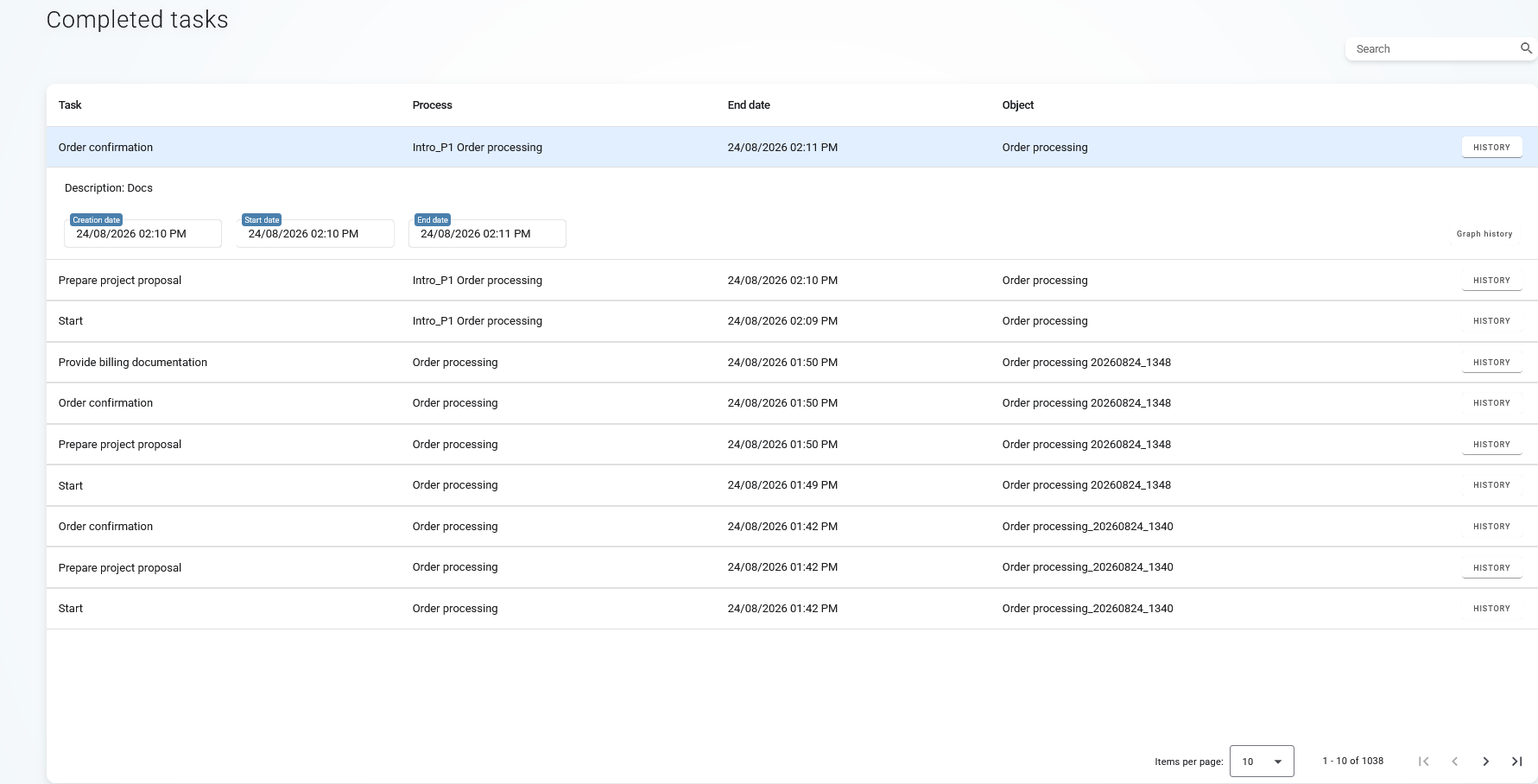Sort by the End date column header

(749, 105)
